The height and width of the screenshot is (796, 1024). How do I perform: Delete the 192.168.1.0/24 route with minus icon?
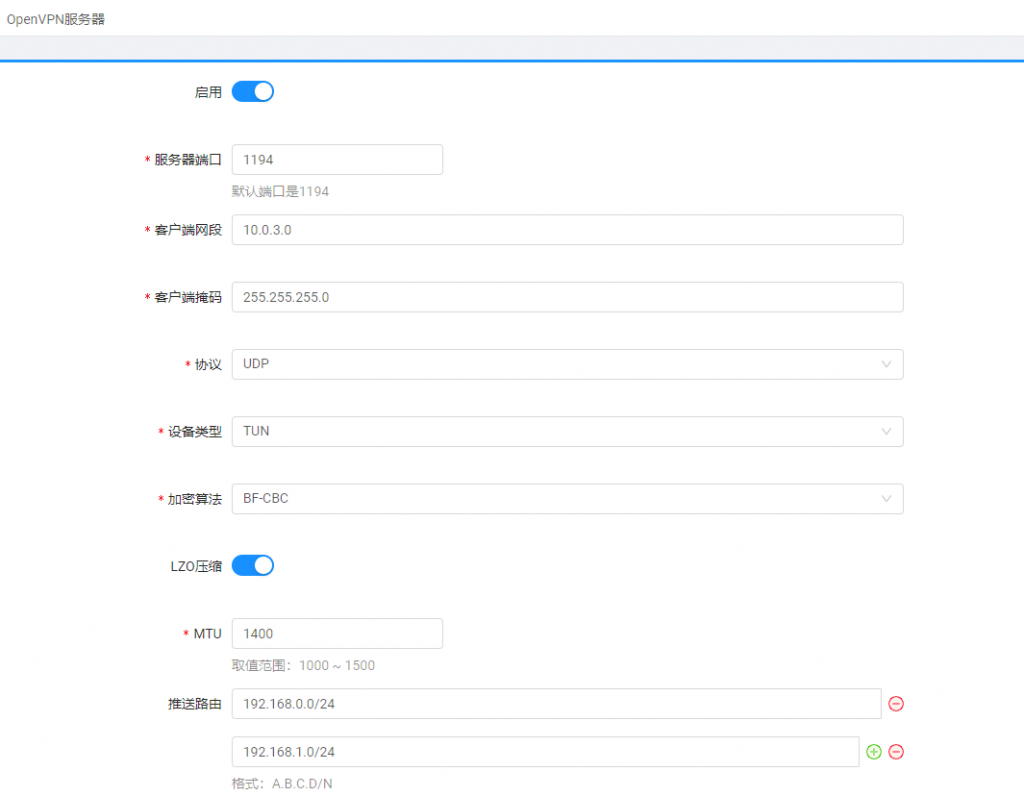pyautogui.click(x=896, y=752)
